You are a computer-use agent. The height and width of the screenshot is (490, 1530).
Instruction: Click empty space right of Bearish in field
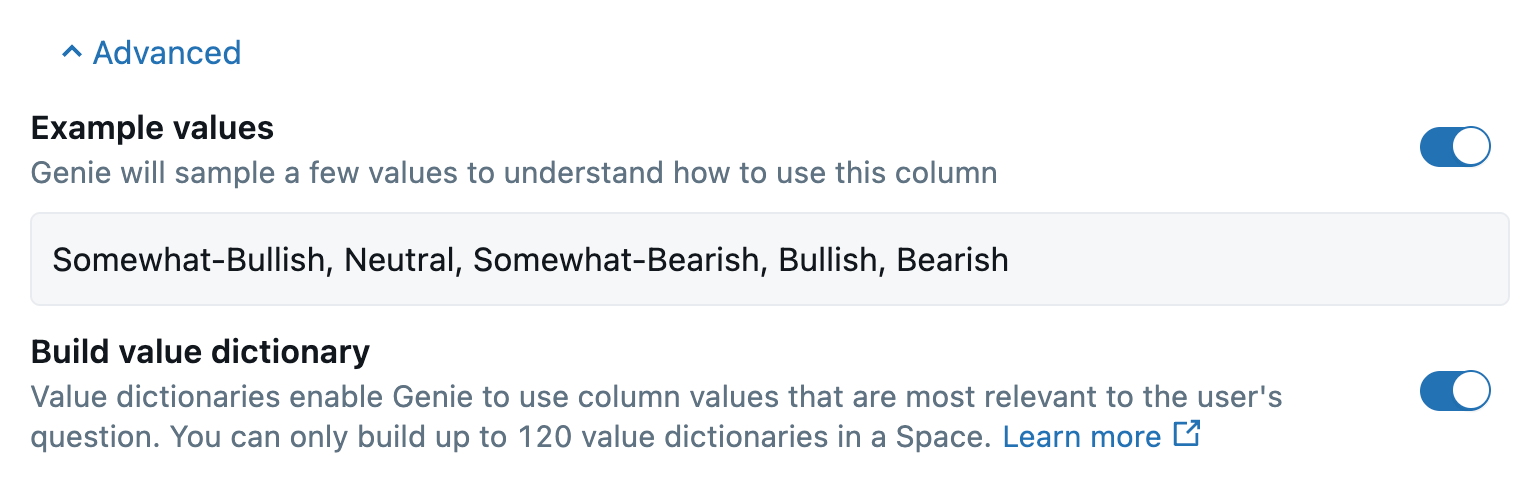pos(1250,260)
